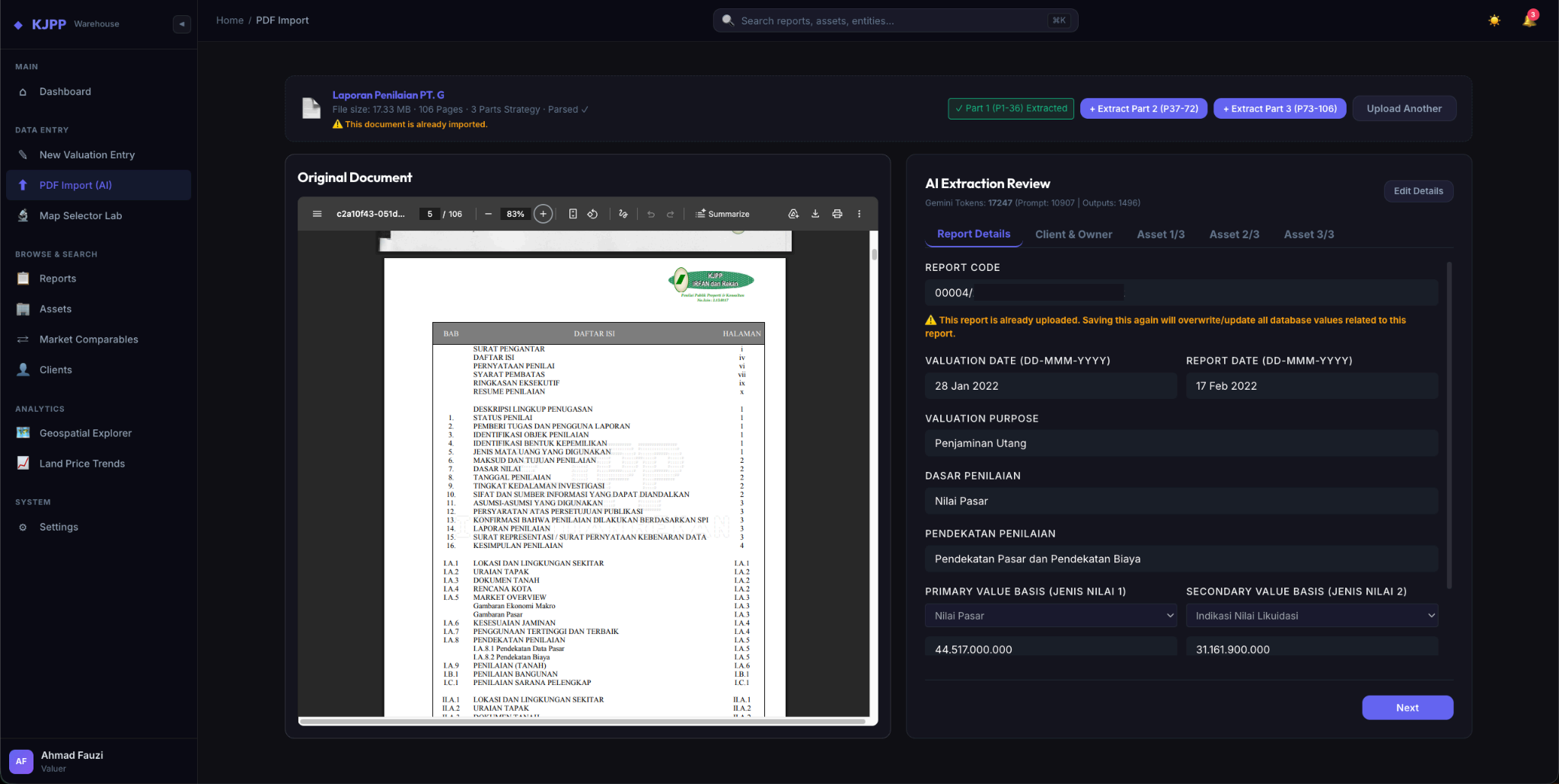Click the PDF page number field
The width and height of the screenshot is (1559, 784).
429,214
